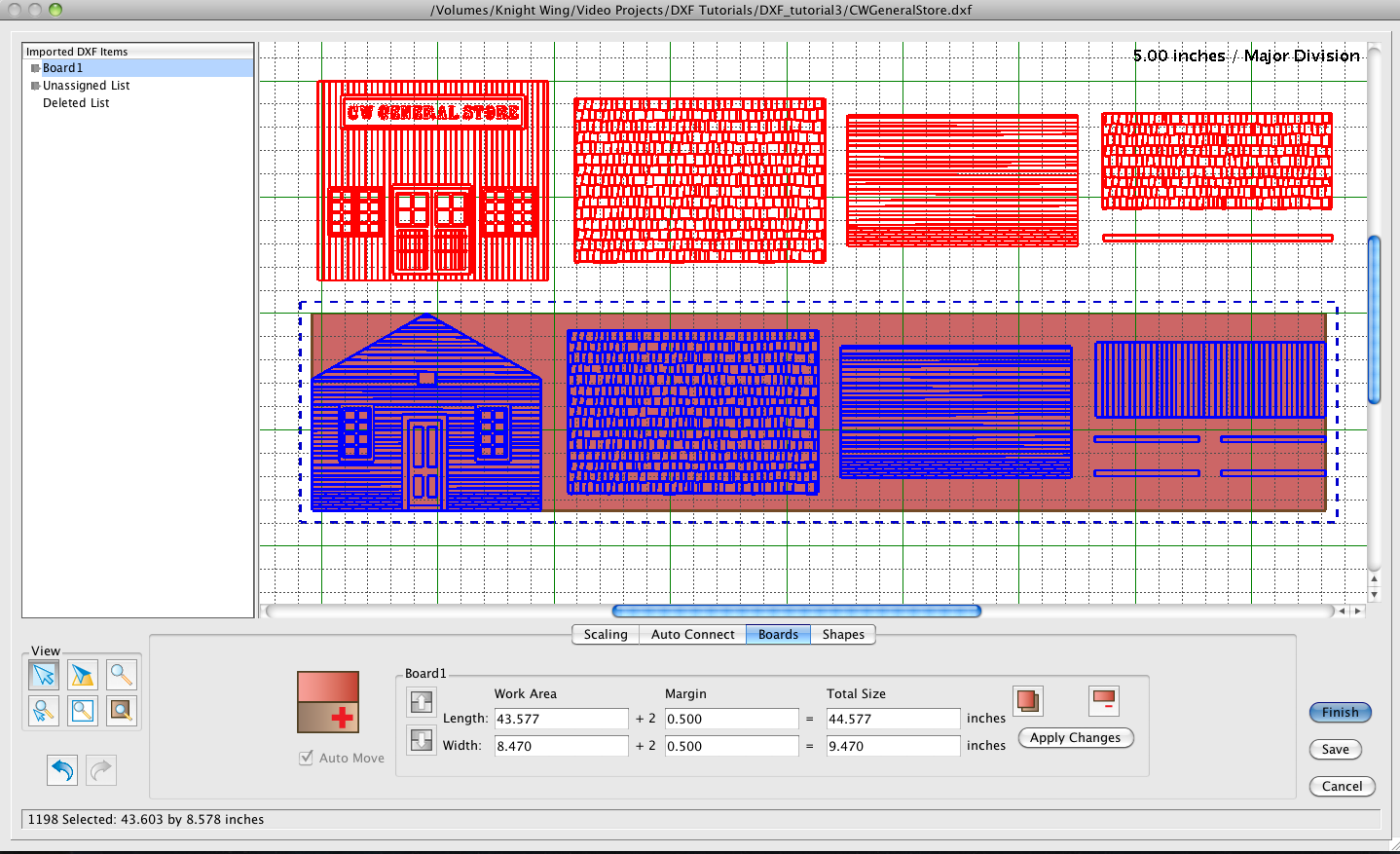Viewport: 1400px width, 854px height.
Task: Open the Auto Connect tab
Action: tap(693, 634)
